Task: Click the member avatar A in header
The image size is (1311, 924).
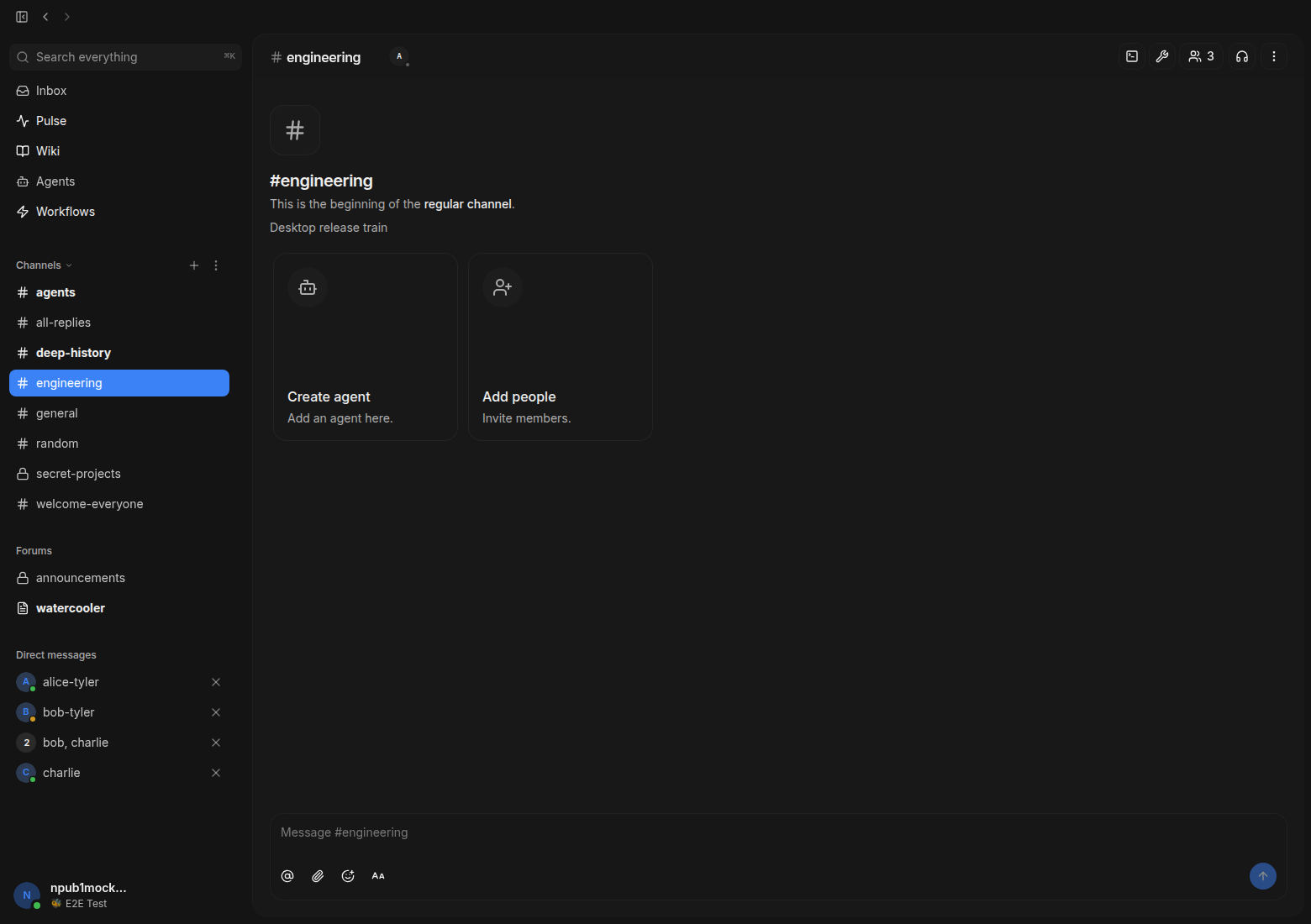Action: [399, 56]
